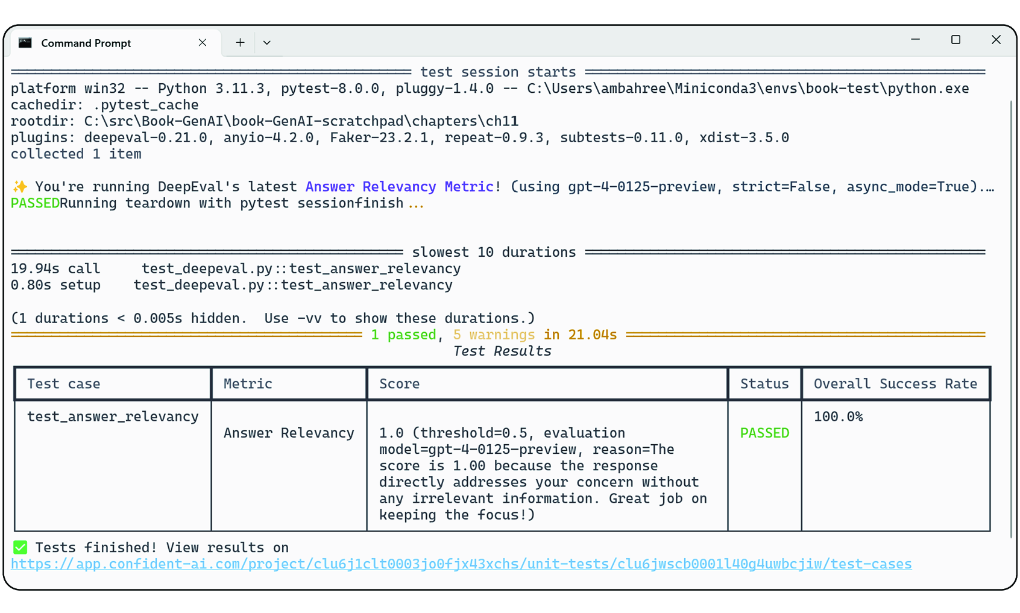Click the plugins list line
Screen dimensions: 1020x613
point(400,138)
